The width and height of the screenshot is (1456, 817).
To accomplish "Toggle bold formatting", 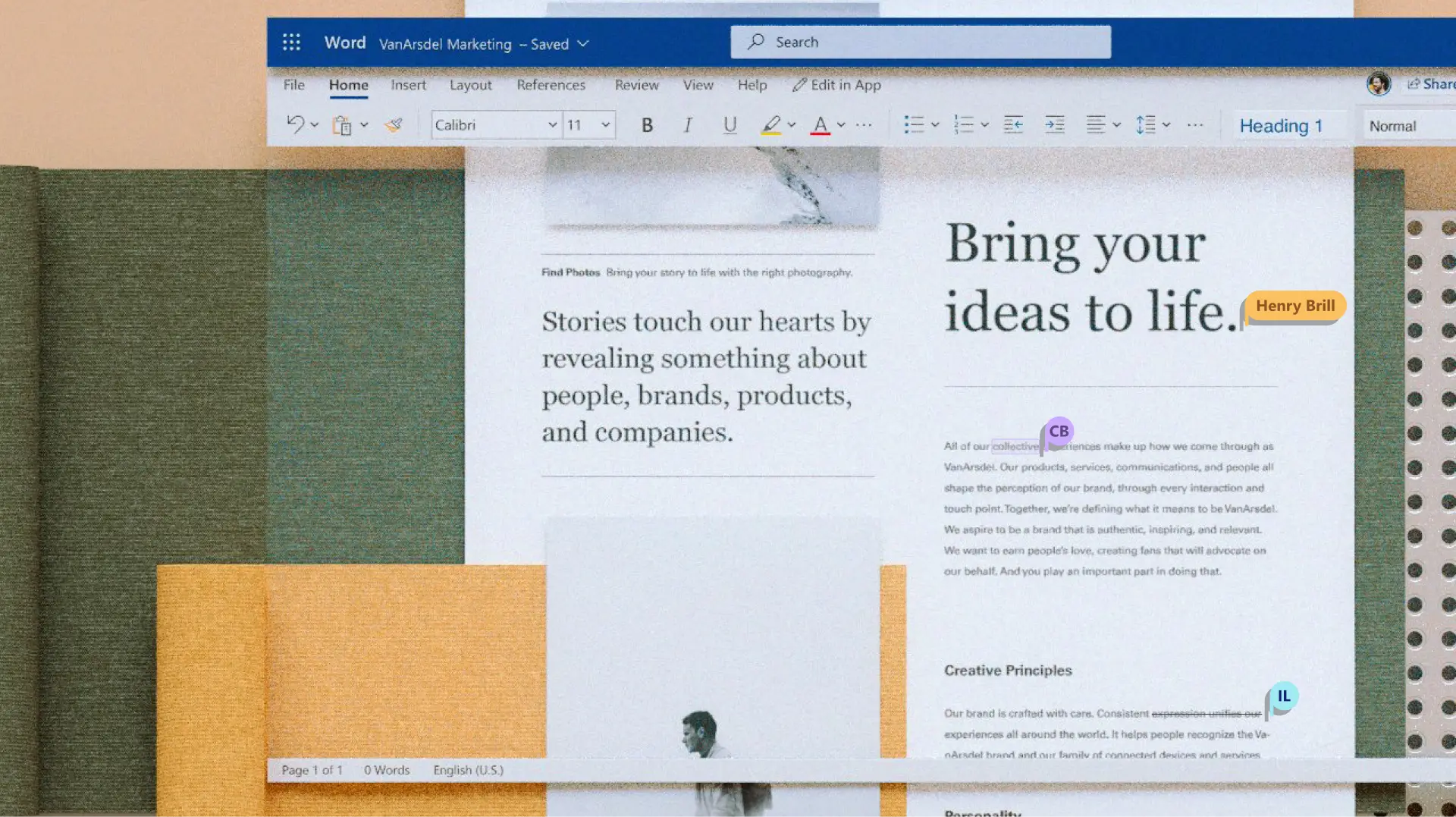I will pyautogui.click(x=646, y=124).
